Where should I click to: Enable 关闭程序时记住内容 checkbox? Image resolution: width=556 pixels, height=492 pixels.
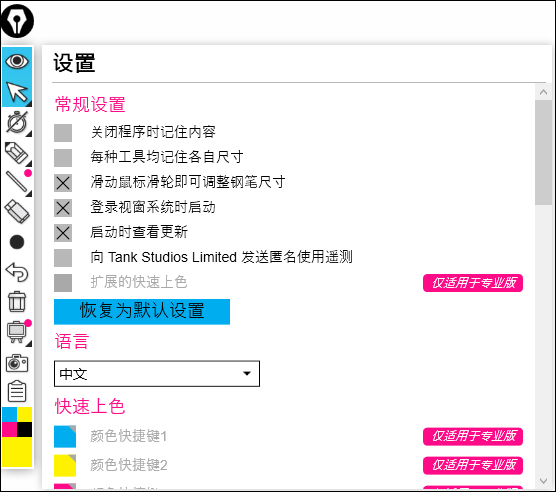(63, 133)
